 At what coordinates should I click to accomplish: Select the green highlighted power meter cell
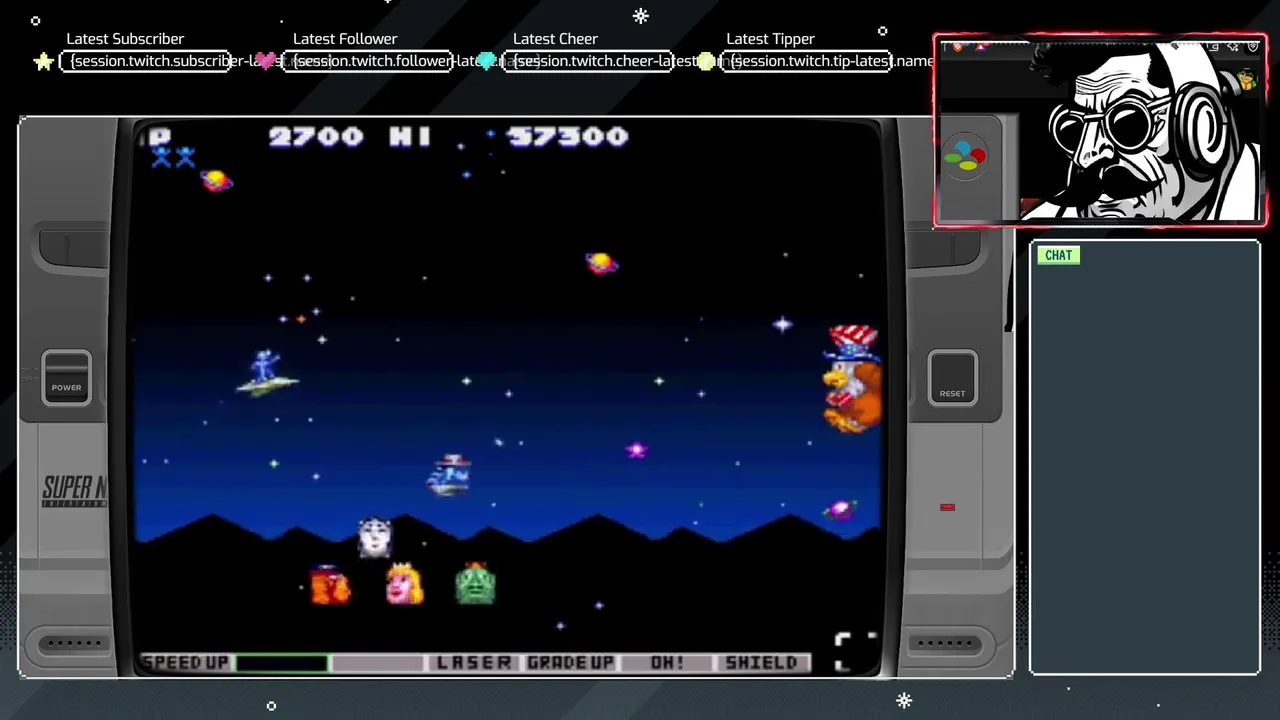pyautogui.click(x=282, y=663)
